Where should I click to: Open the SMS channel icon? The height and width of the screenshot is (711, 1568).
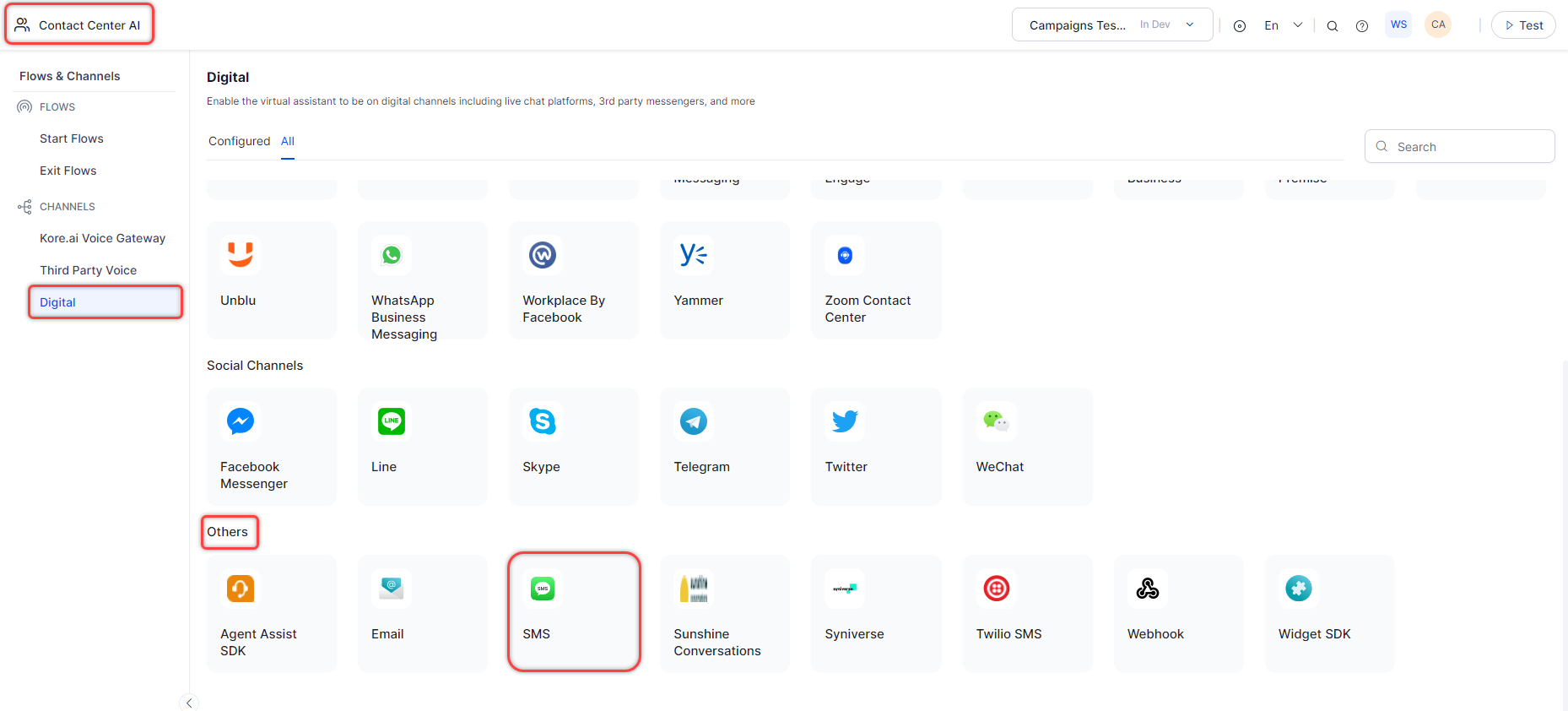click(x=542, y=589)
